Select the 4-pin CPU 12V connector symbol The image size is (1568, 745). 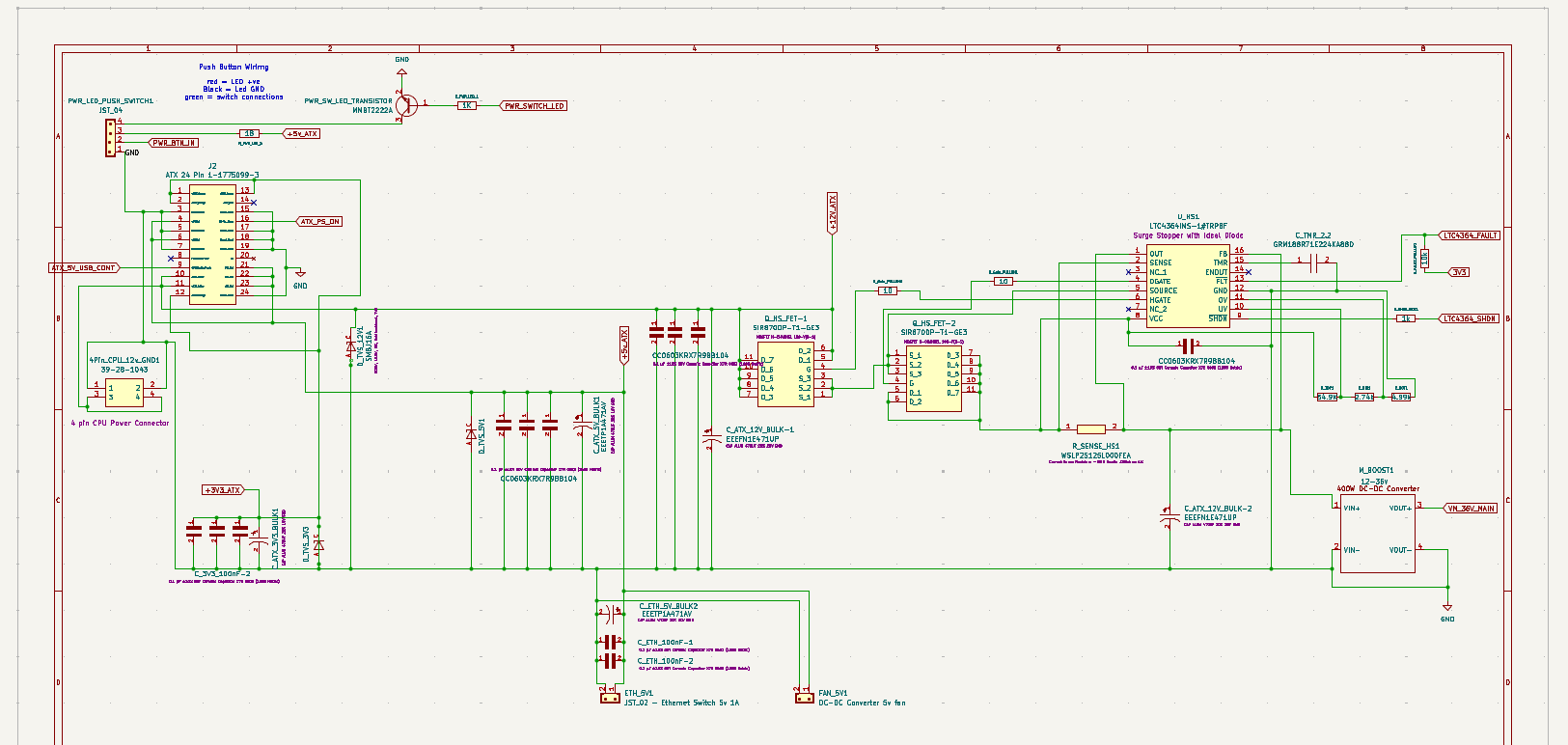pyautogui.click(x=124, y=392)
